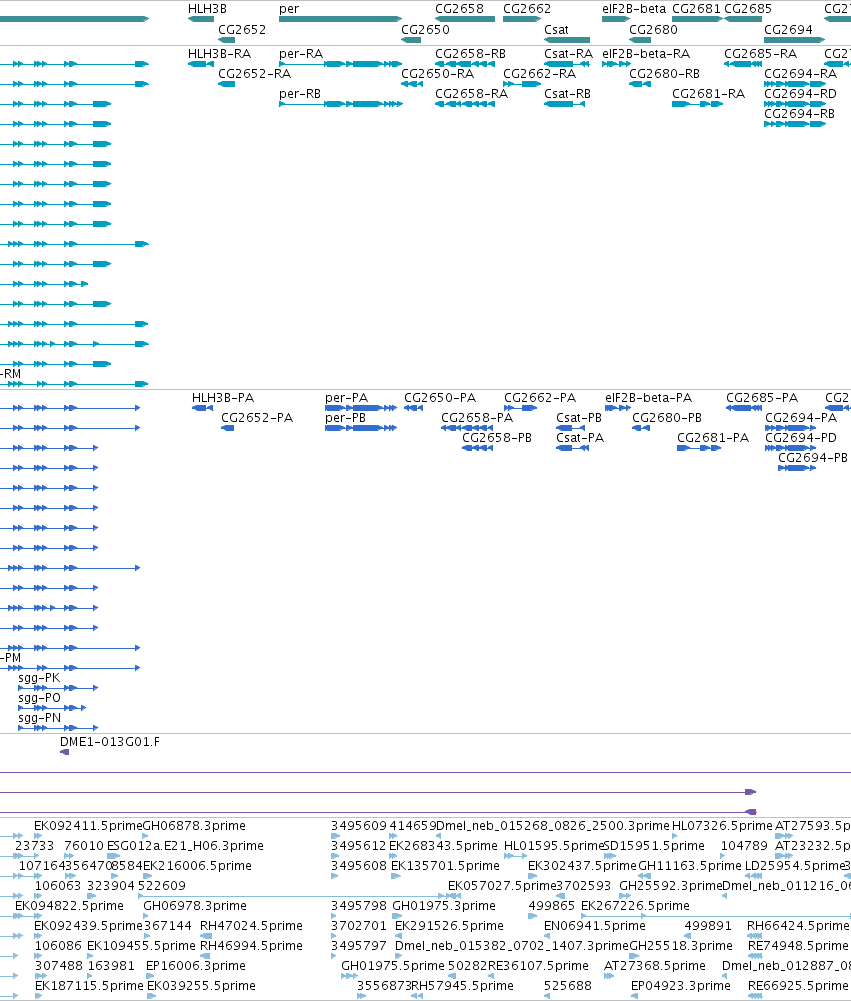
Task: Select the CG2662-PA protein label
Action: click(540, 398)
